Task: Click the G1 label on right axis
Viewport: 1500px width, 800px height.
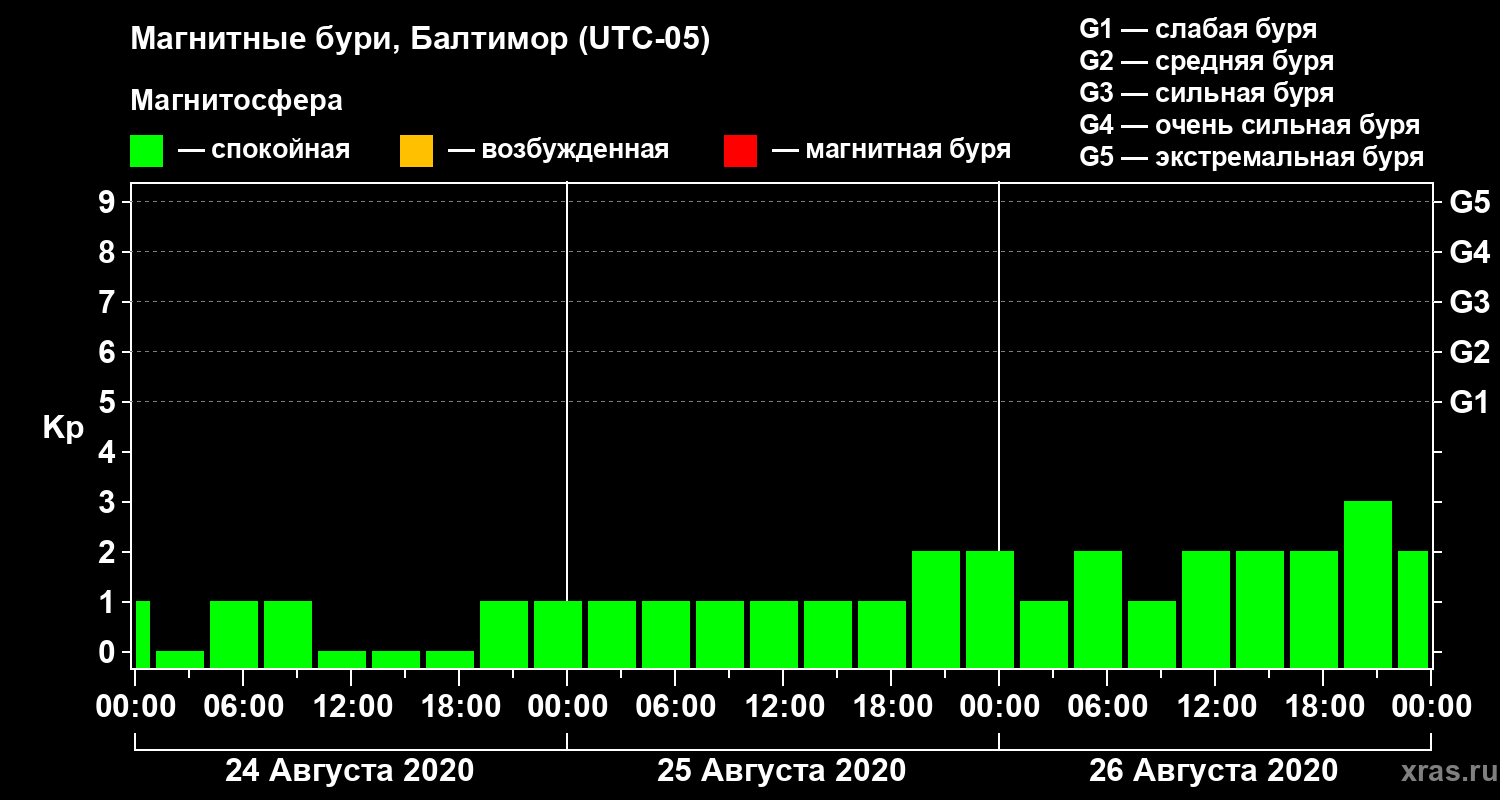Action: [1469, 403]
